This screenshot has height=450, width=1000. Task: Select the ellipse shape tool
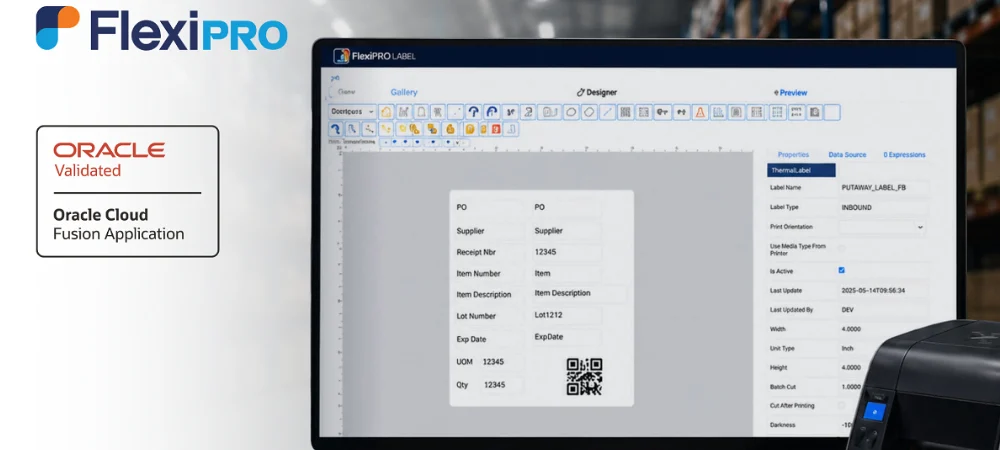[571, 112]
